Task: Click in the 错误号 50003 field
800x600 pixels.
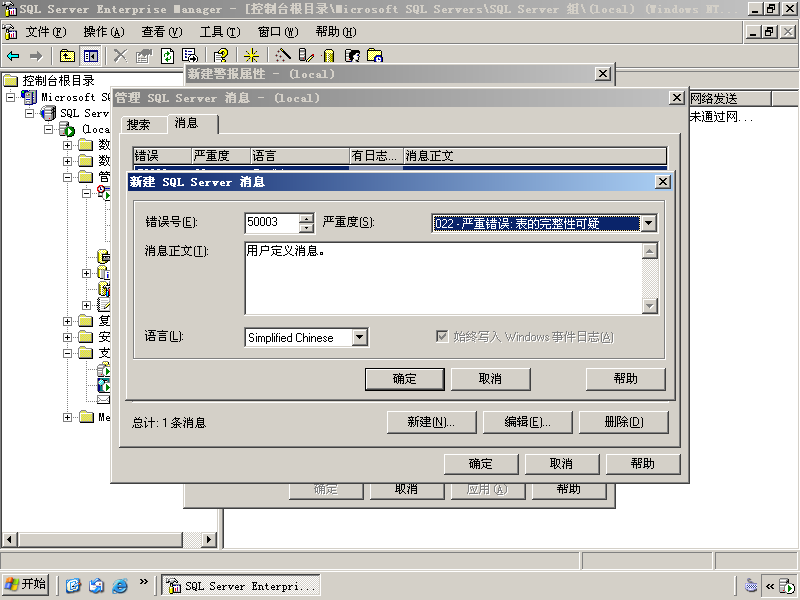Action: pyautogui.click(x=271, y=222)
